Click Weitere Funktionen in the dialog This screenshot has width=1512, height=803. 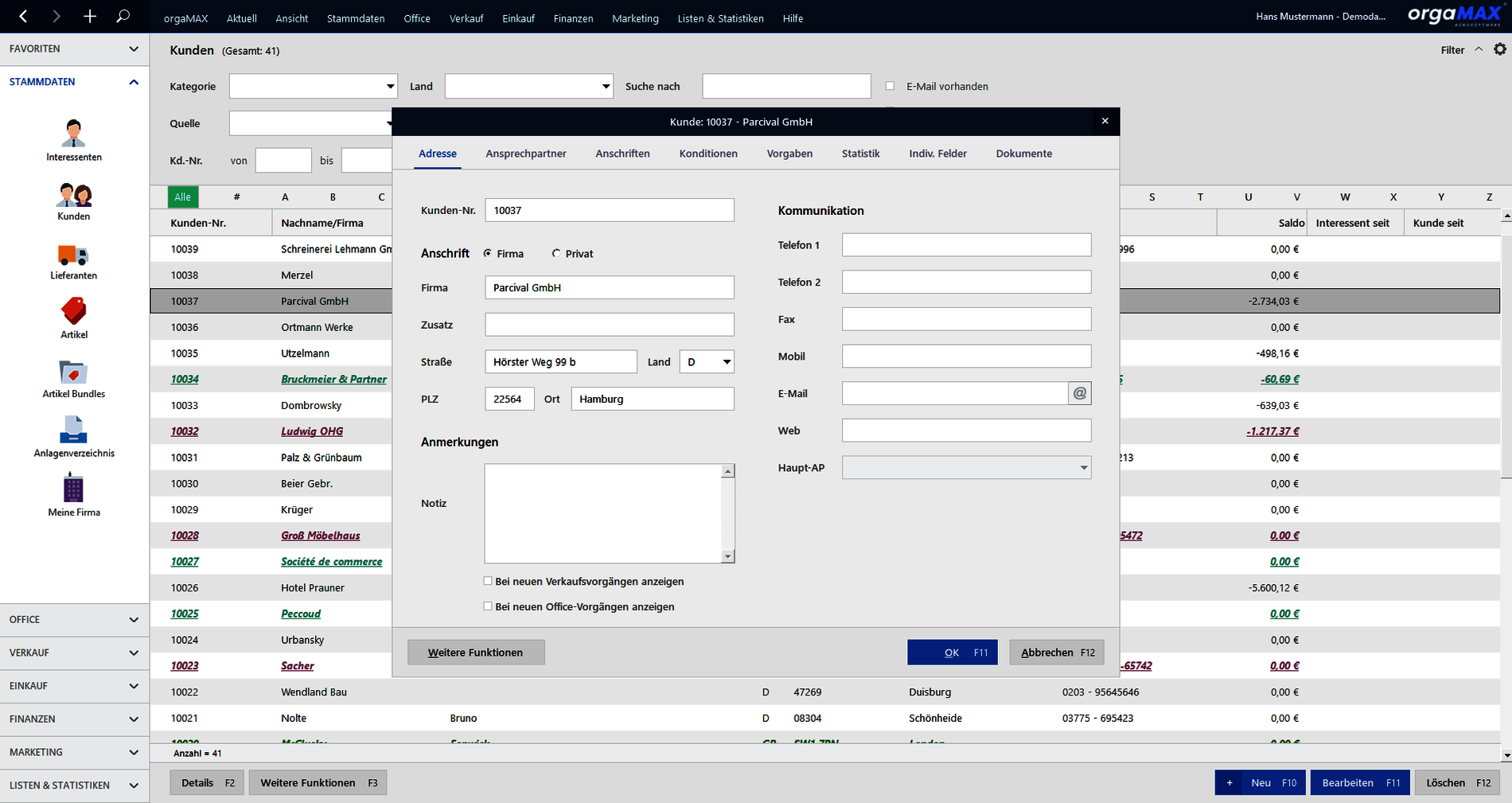(476, 653)
